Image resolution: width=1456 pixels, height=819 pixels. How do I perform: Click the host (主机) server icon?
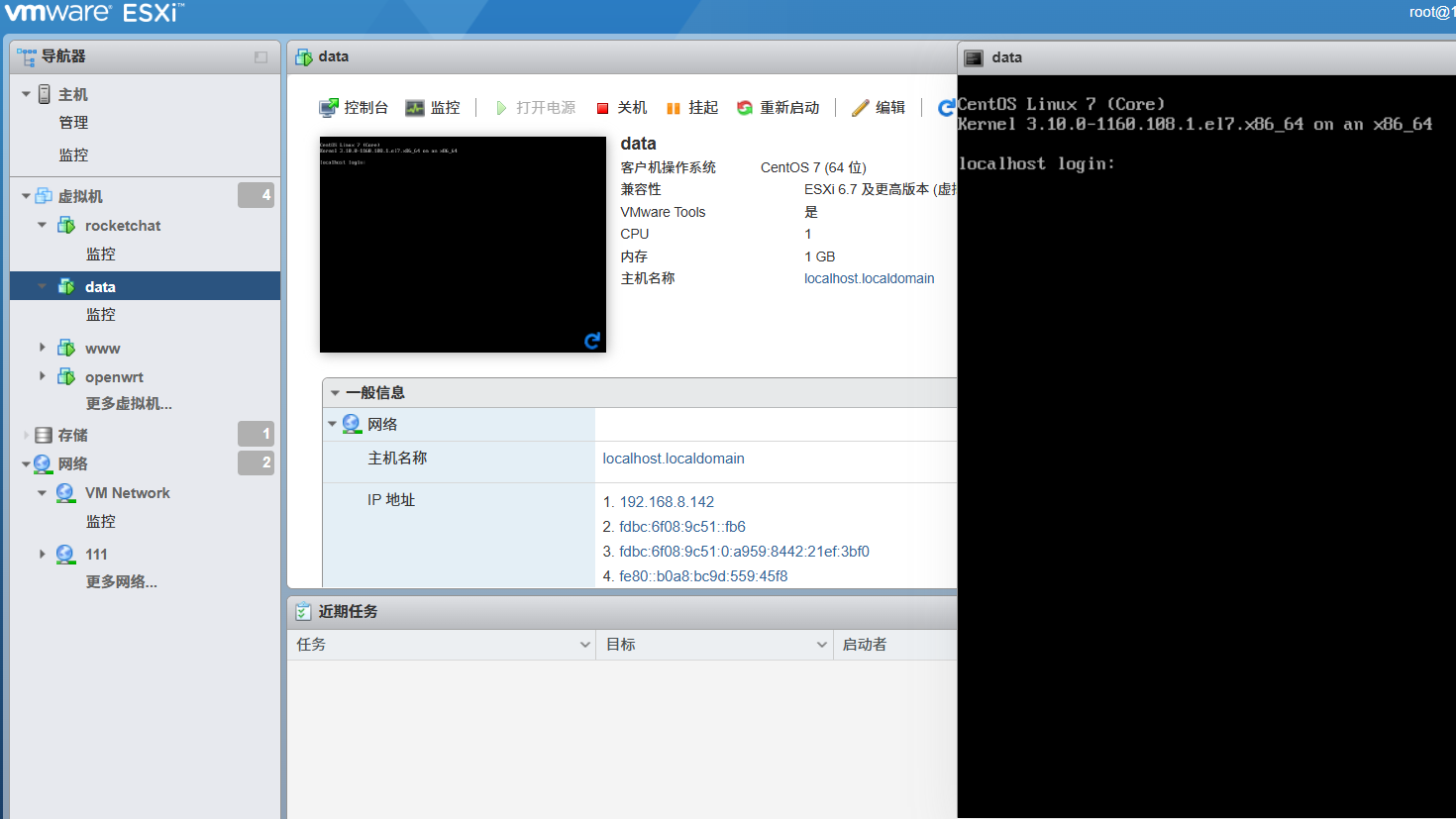click(45, 94)
